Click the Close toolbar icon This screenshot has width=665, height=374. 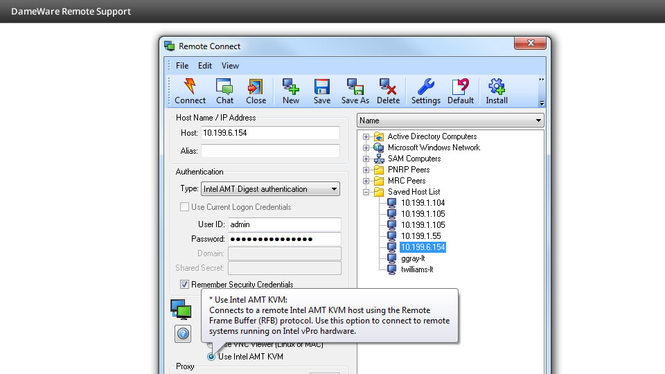tap(255, 86)
